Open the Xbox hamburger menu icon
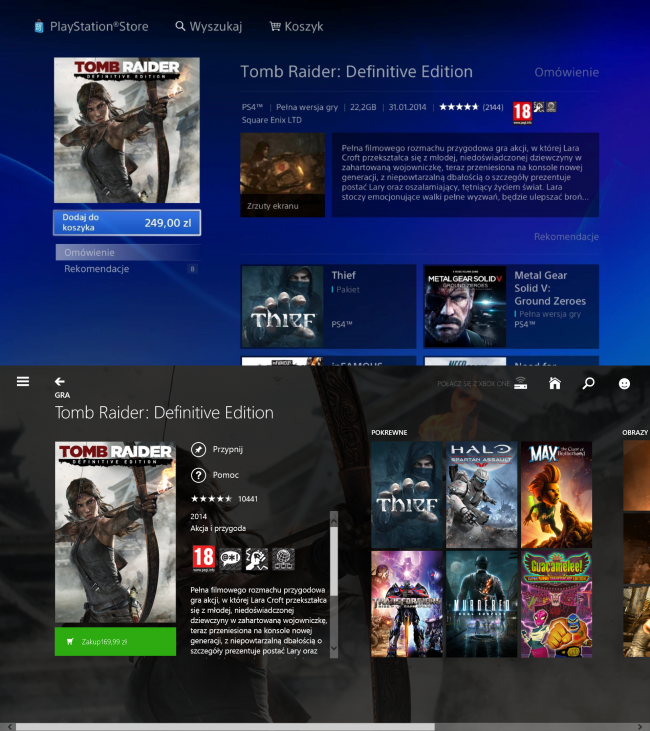The image size is (650, 731). pos(23,381)
